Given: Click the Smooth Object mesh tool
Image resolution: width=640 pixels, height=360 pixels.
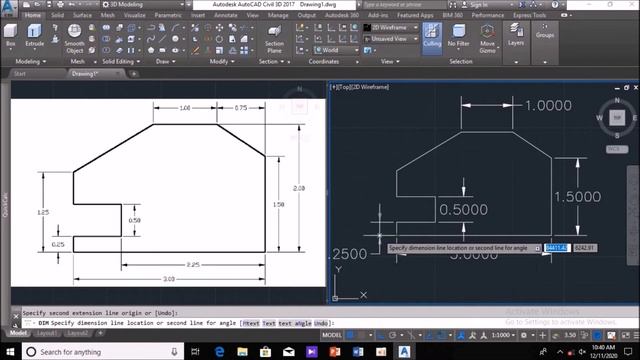Looking at the screenshot, I should pyautogui.click(x=74, y=39).
